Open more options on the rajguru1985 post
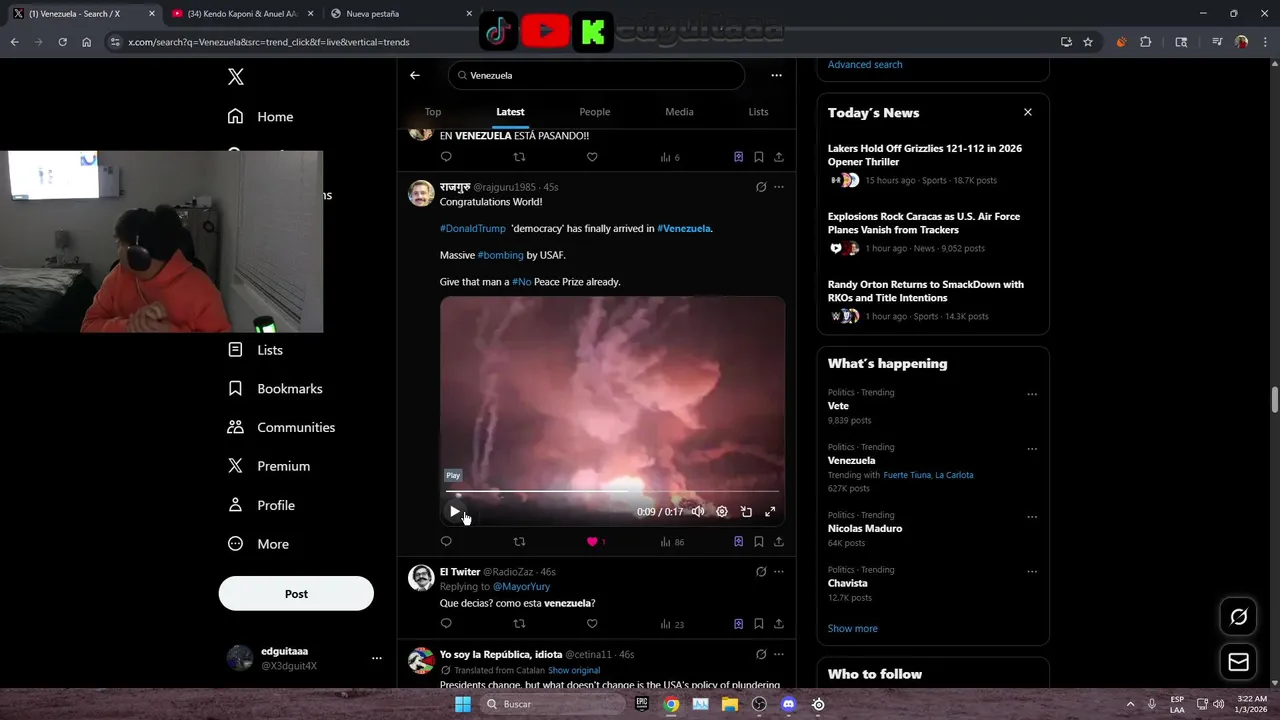The image size is (1280, 720). [779, 187]
